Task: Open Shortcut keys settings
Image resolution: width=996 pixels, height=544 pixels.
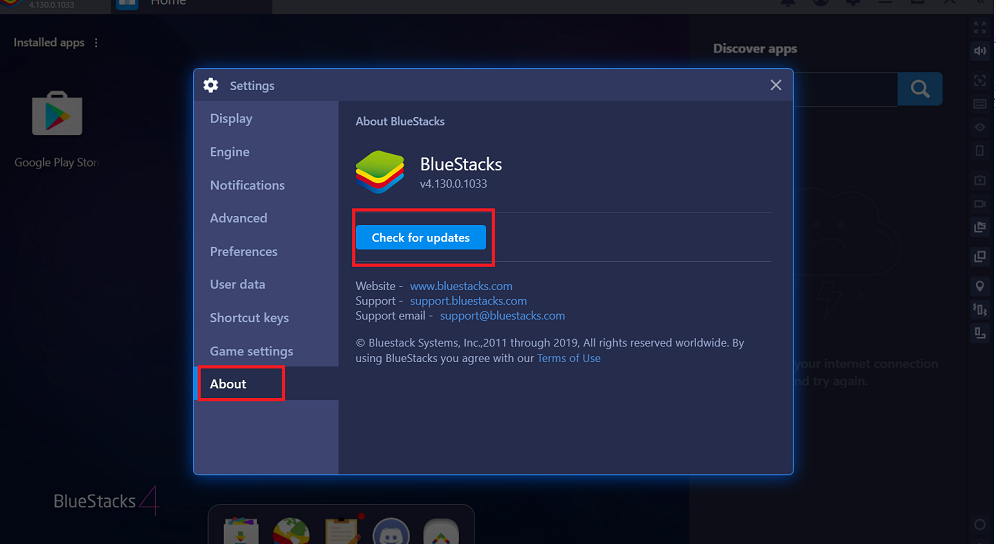Action: [249, 318]
